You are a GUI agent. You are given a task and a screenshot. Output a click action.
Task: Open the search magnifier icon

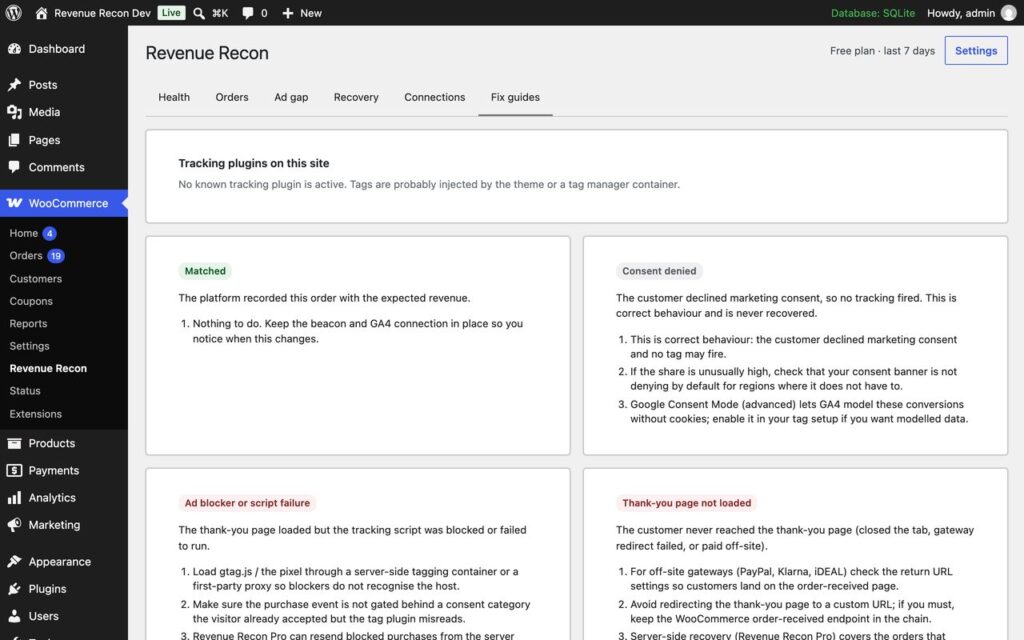coord(199,13)
